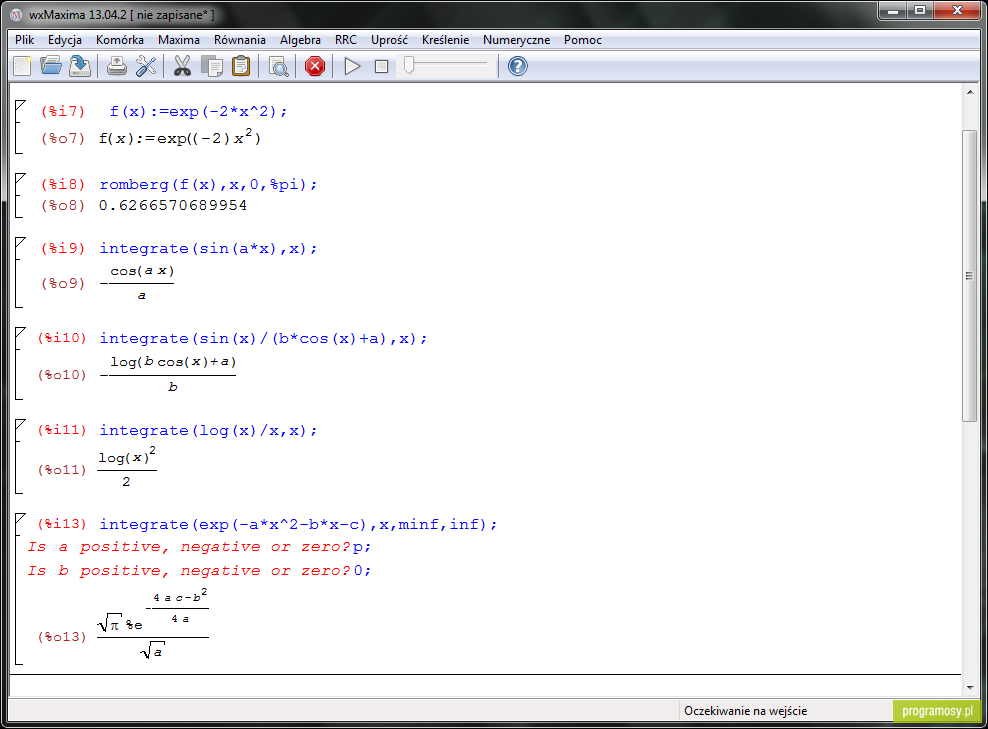Collapse cell %i9 using its bracket triangle
This screenshot has height=729, width=988.
pos(20,243)
